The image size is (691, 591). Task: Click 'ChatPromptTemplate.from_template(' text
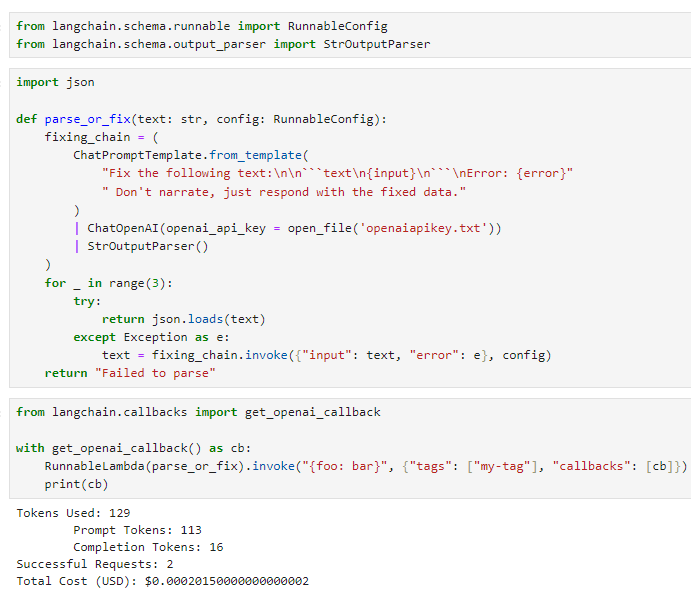(x=191, y=155)
